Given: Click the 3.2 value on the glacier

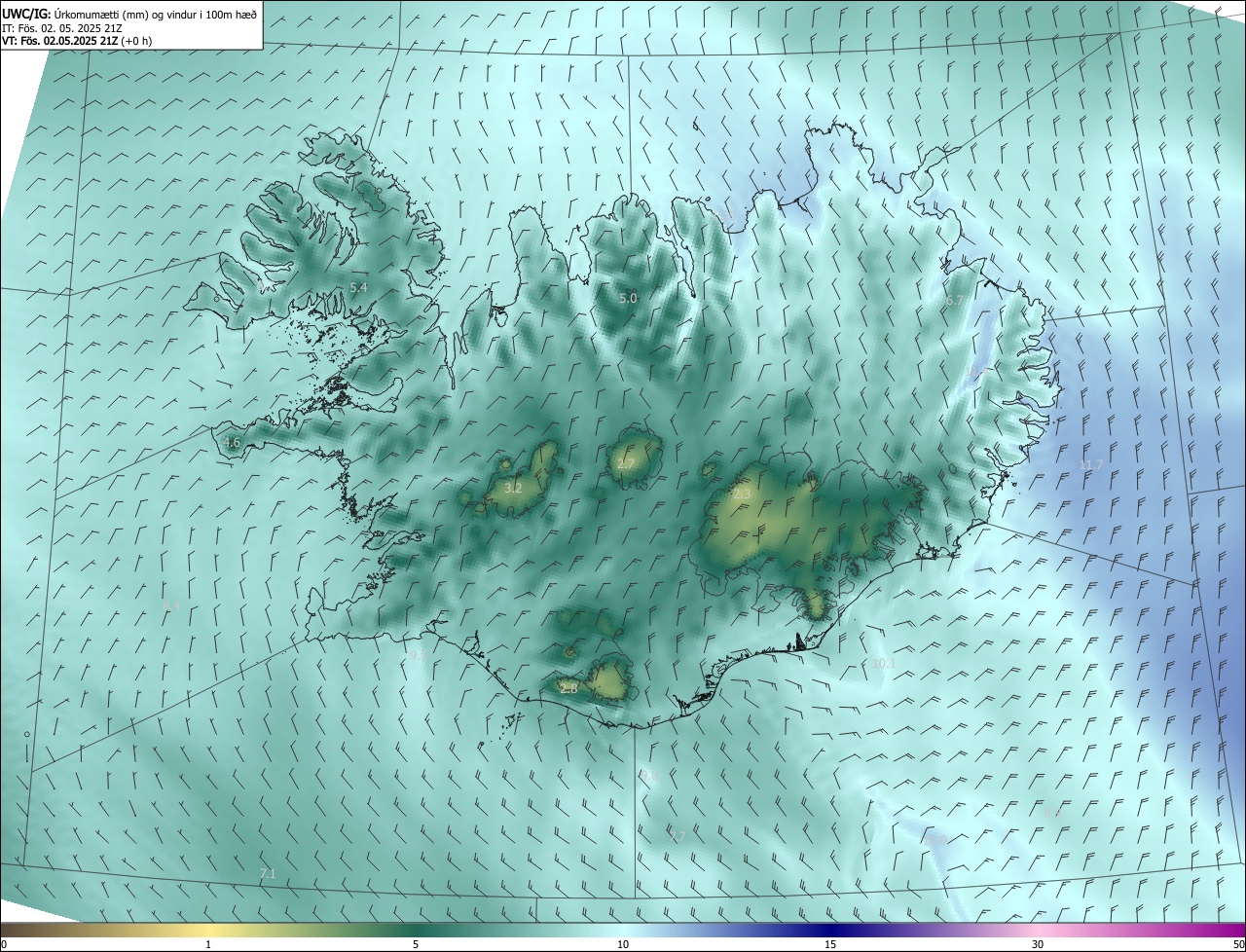Looking at the screenshot, I should tap(513, 488).
